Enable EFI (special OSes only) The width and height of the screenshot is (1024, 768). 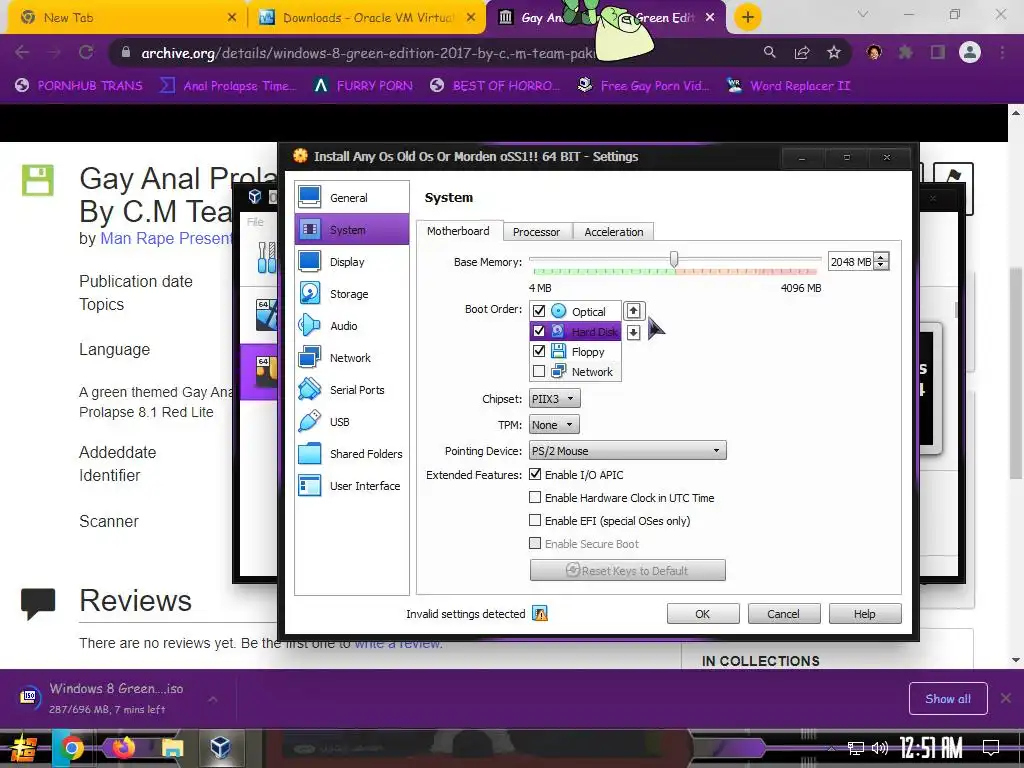click(x=535, y=520)
